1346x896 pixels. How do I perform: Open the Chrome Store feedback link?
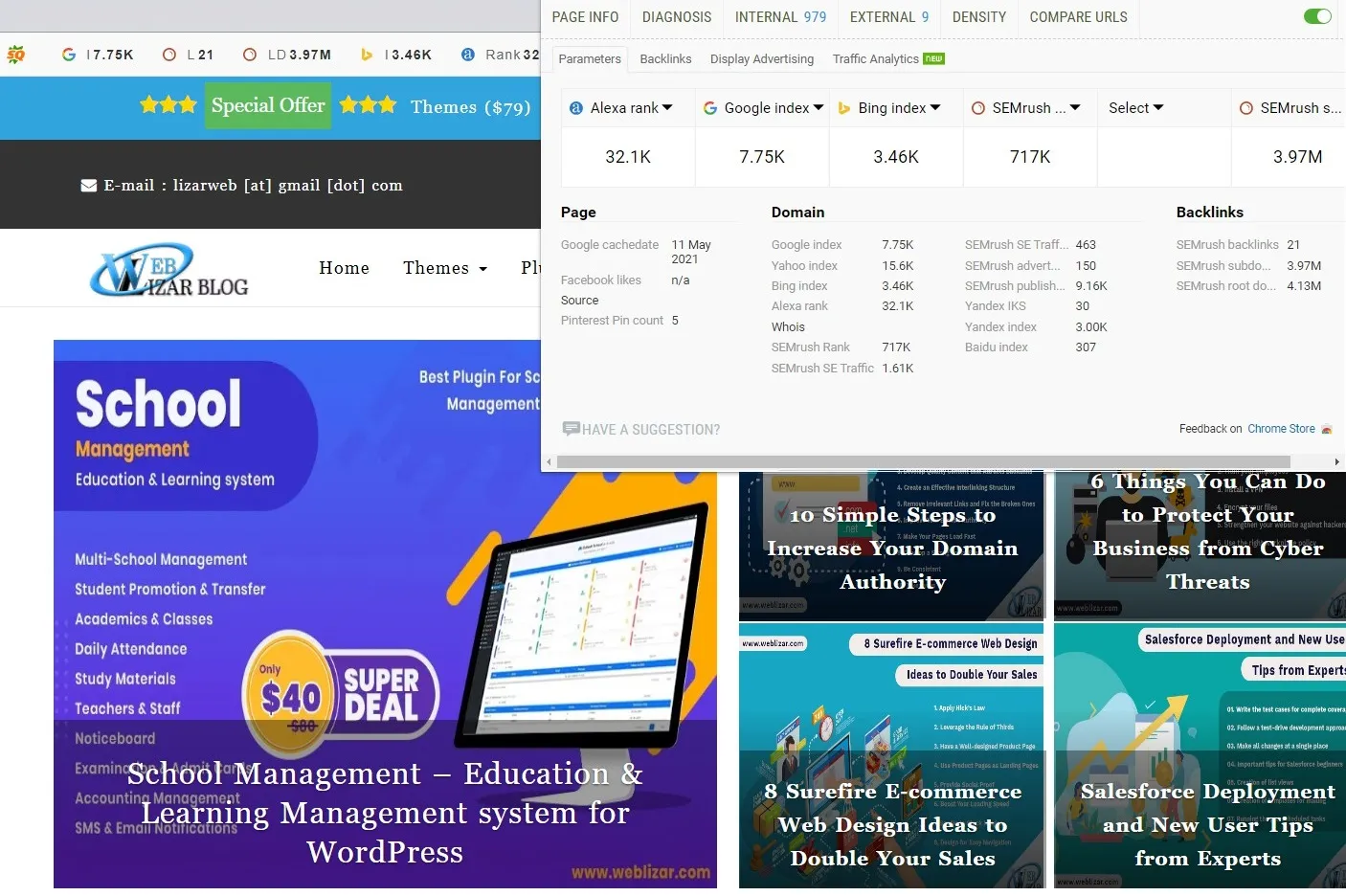(1281, 429)
